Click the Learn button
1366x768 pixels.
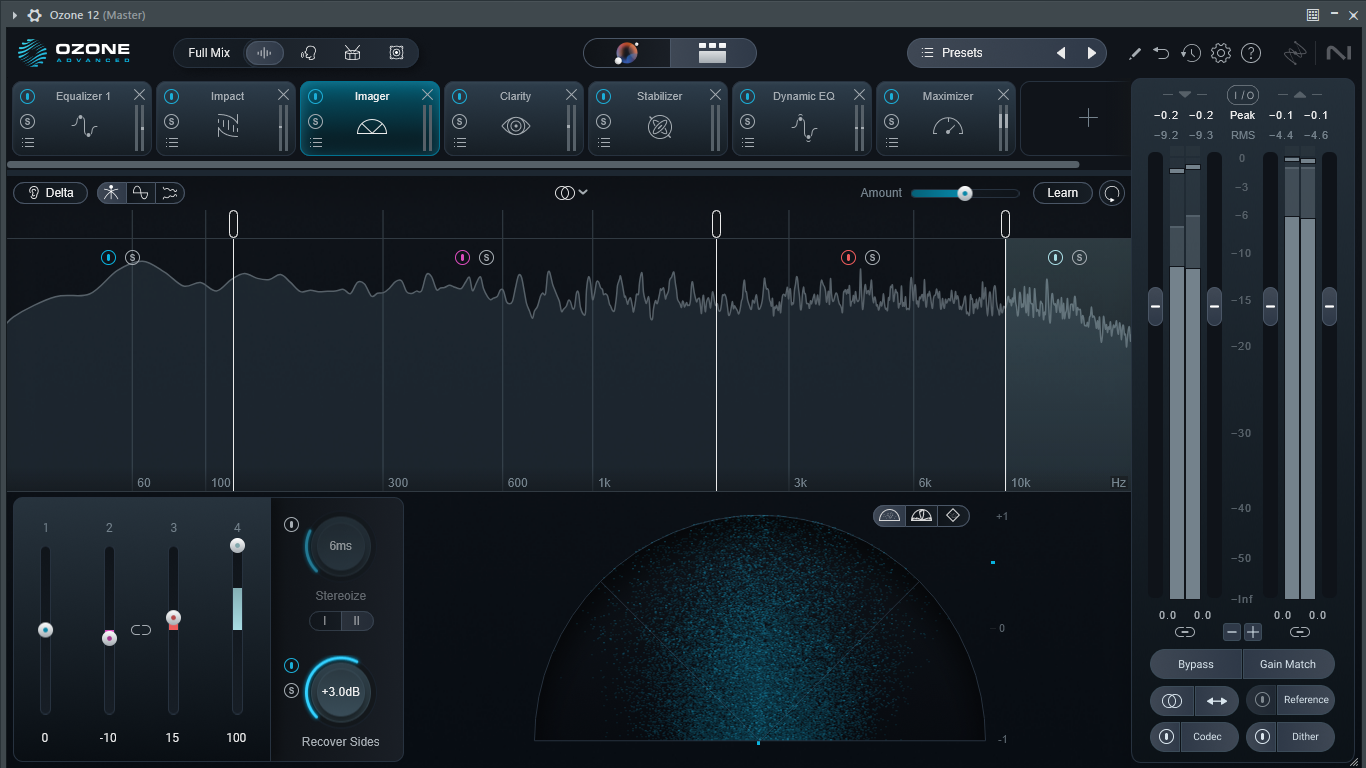[x=1063, y=193]
